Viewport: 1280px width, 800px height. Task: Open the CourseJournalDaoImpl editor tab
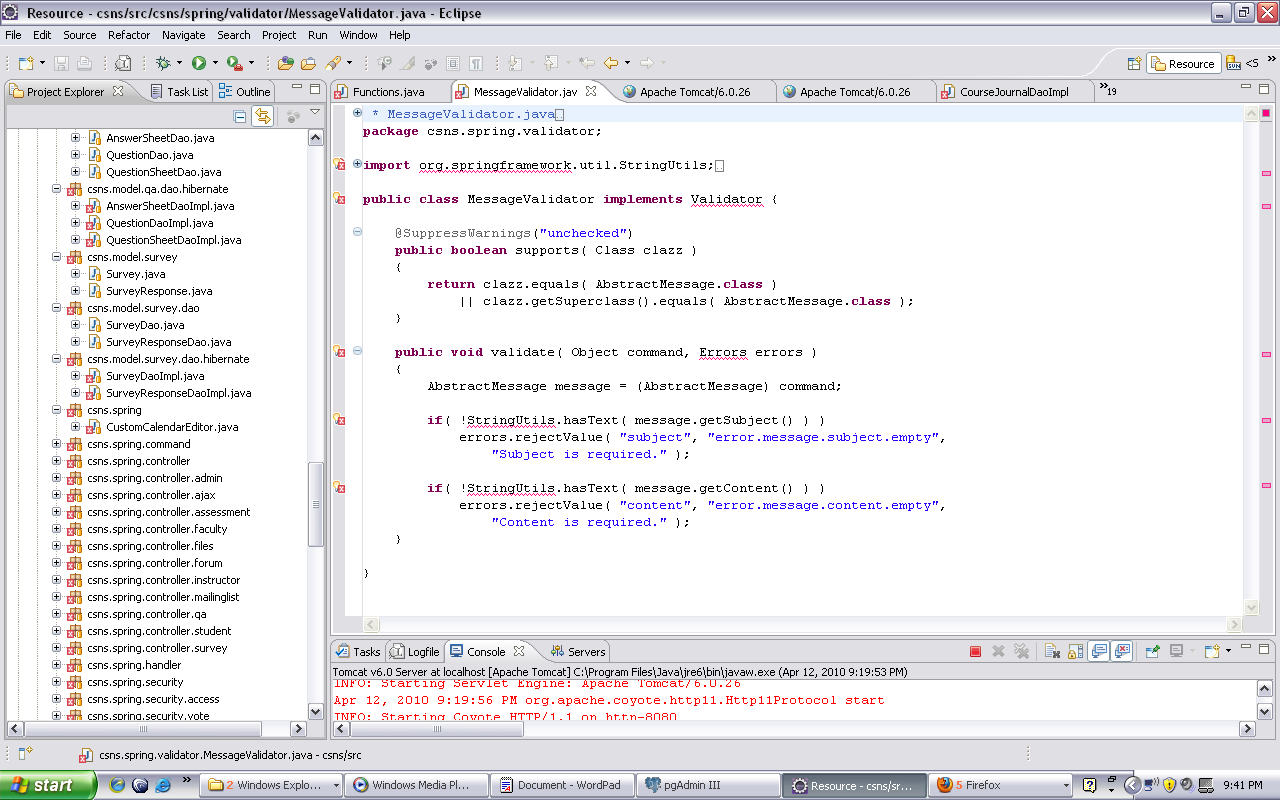pos(1013,92)
